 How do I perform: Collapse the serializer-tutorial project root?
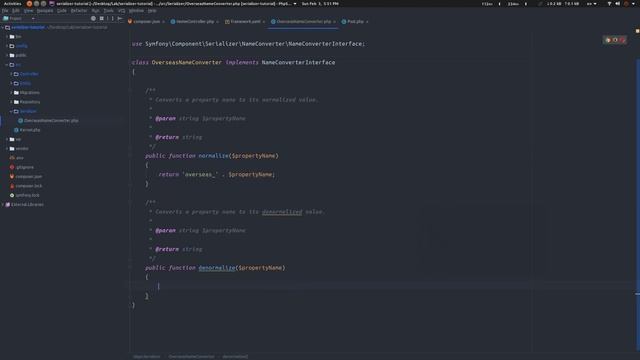point(2,27)
